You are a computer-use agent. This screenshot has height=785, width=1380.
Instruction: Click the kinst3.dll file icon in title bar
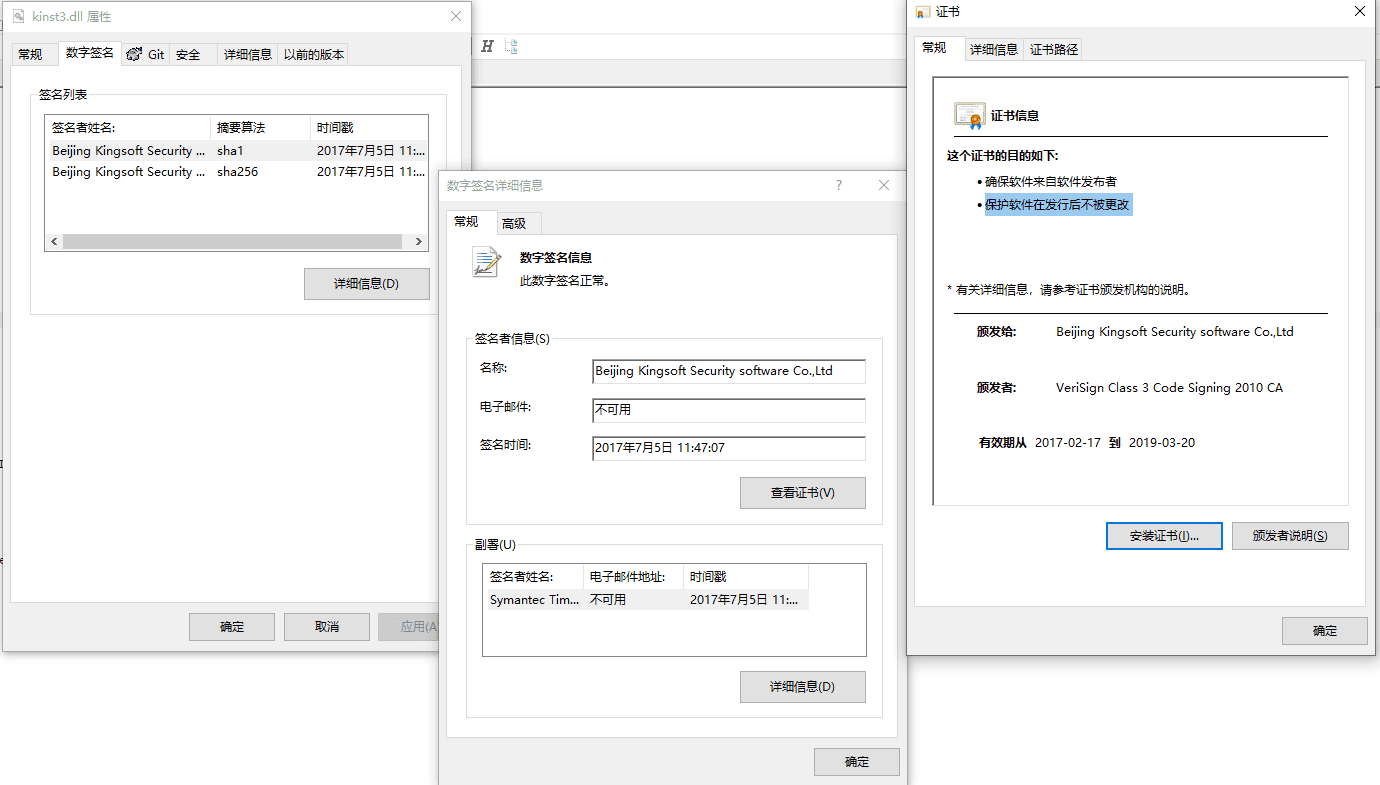tap(18, 16)
